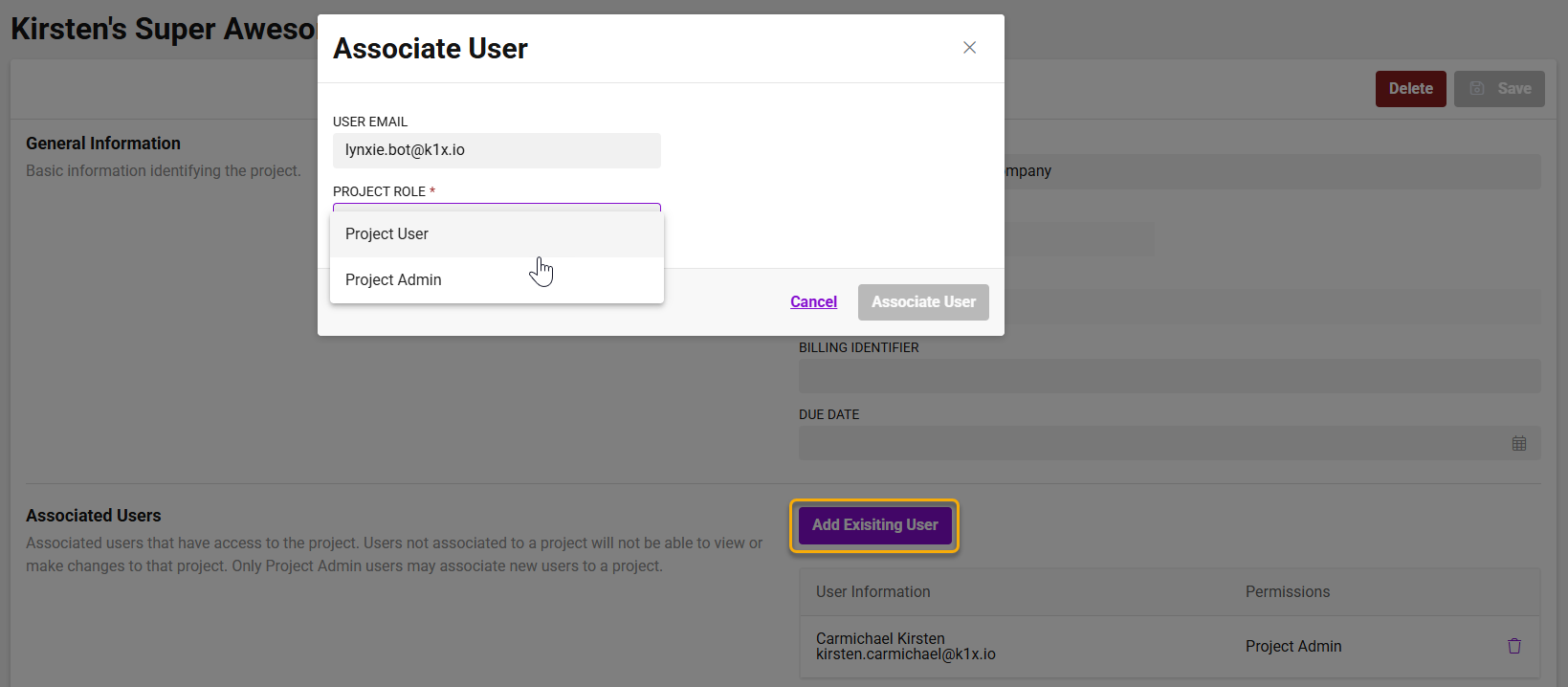The width and height of the screenshot is (1568, 687).
Task: Click Add Existing User button
Action: pos(874,525)
